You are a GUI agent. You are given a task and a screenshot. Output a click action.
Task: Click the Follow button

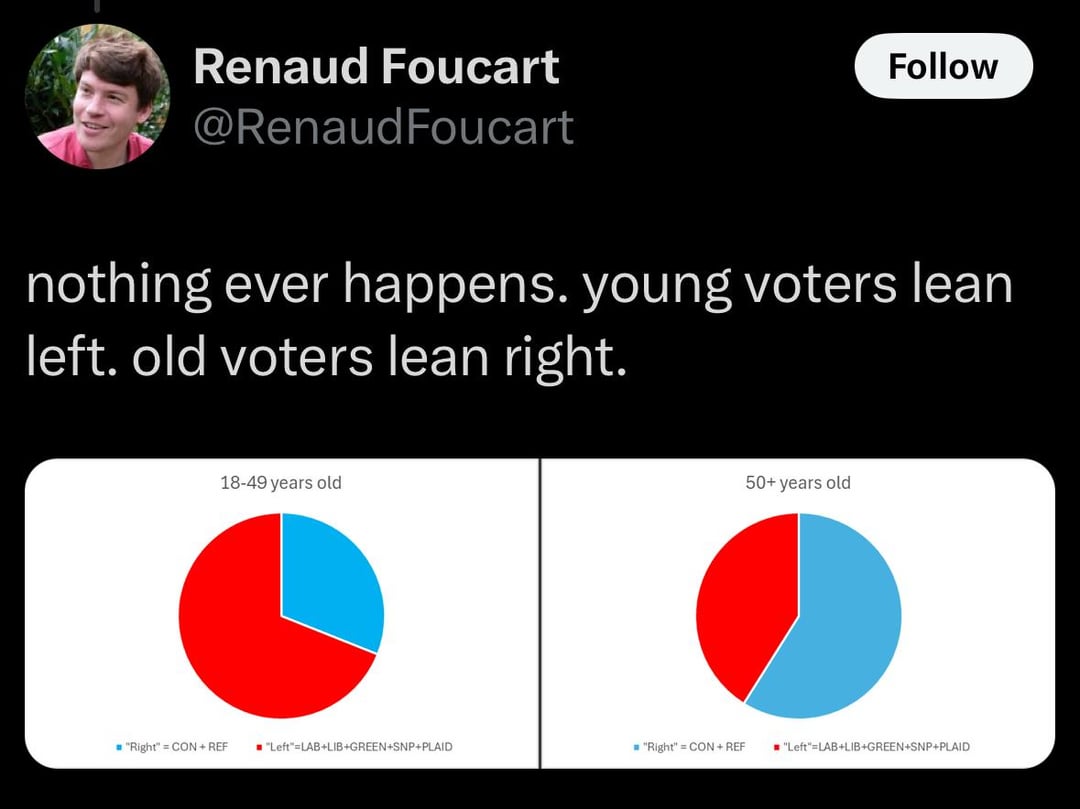(943, 66)
